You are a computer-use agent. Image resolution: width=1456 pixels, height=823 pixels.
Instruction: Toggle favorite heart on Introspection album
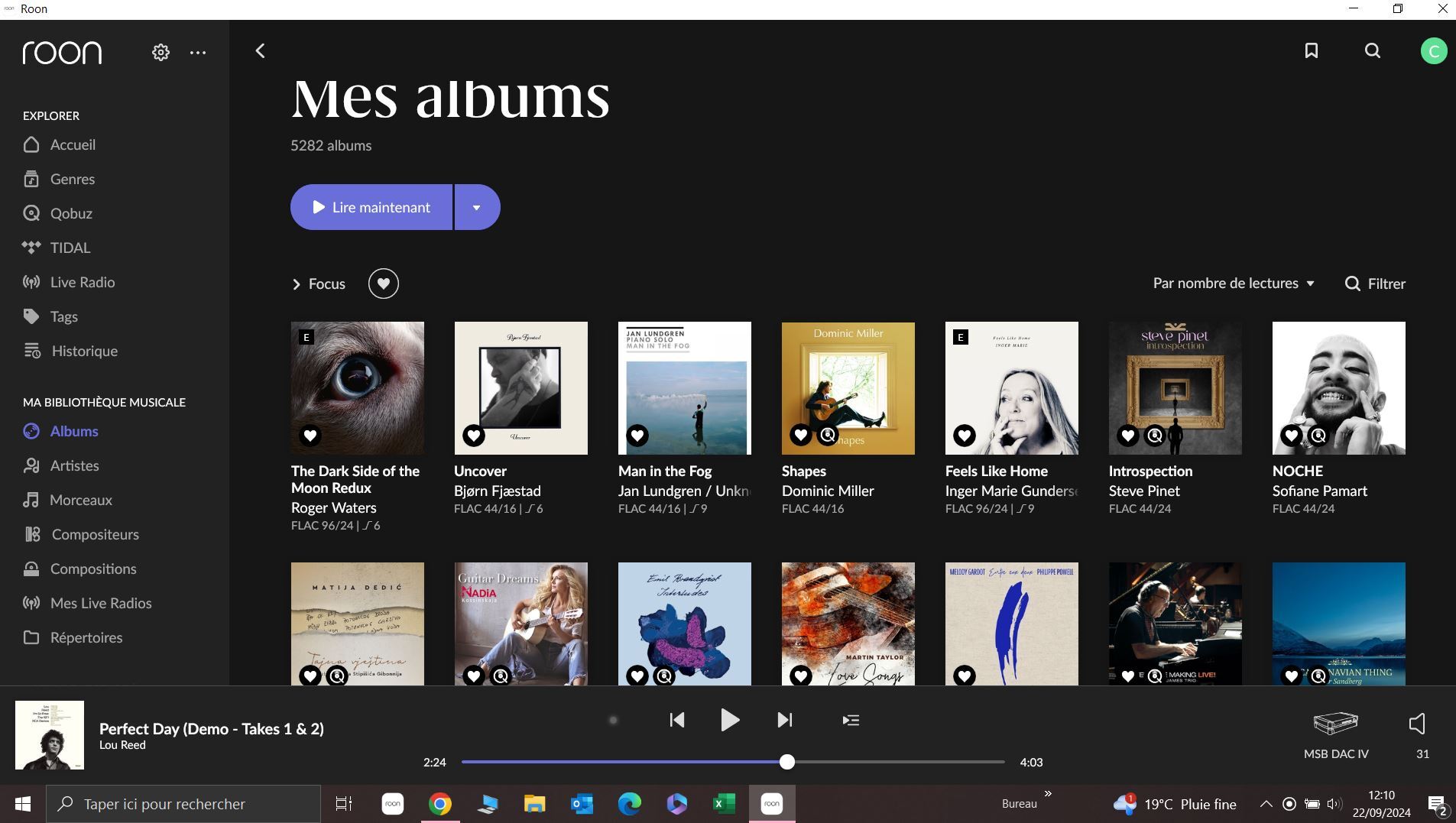[1127, 436]
